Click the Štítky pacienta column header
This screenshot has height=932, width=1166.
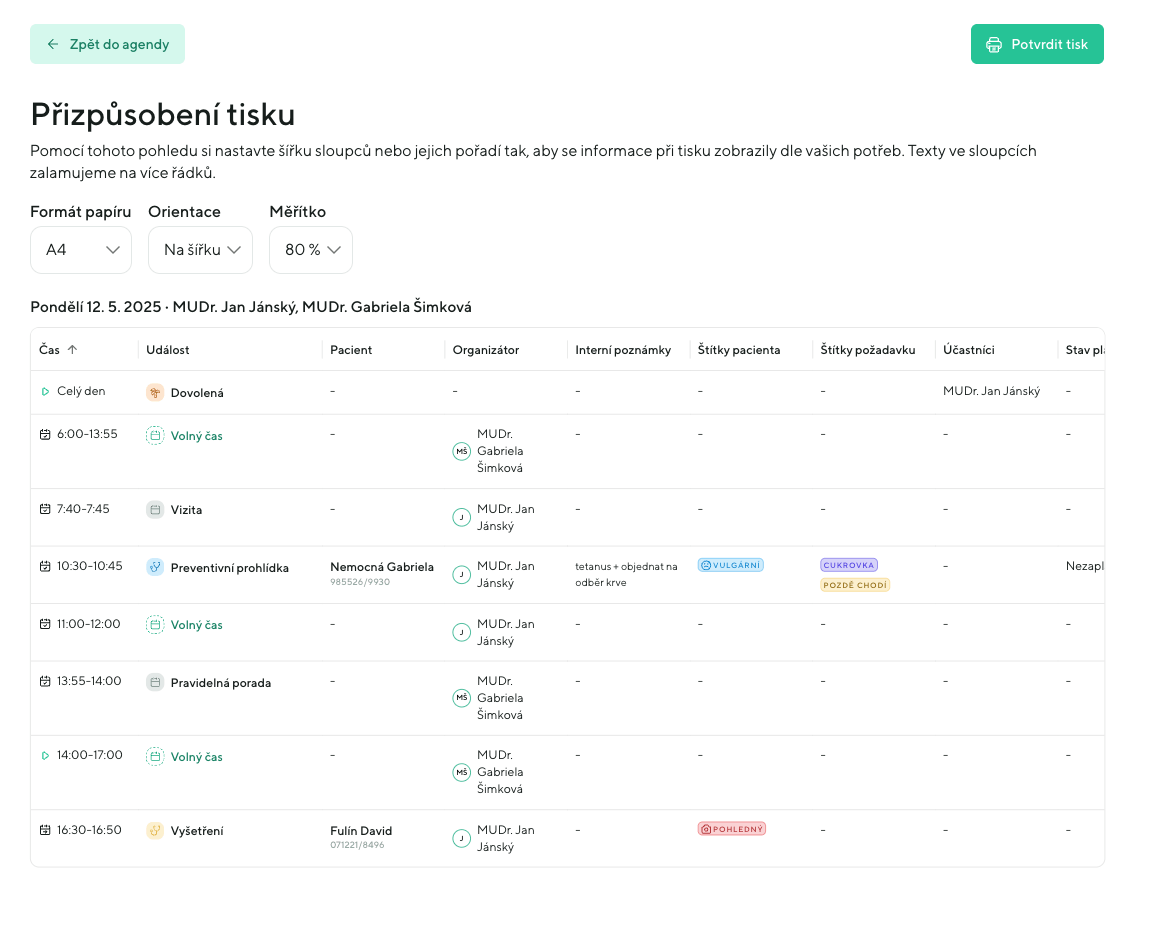tap(739, 350)
